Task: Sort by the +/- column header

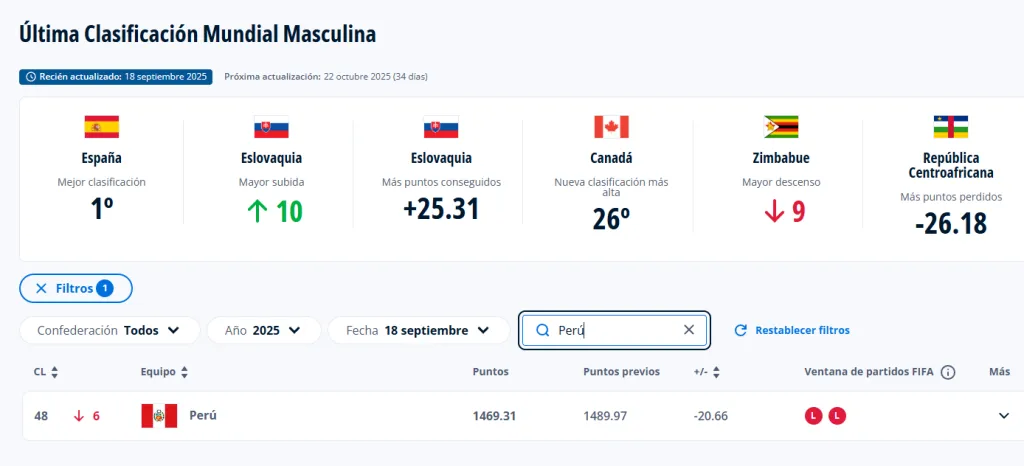Action: tap(707, 372)
